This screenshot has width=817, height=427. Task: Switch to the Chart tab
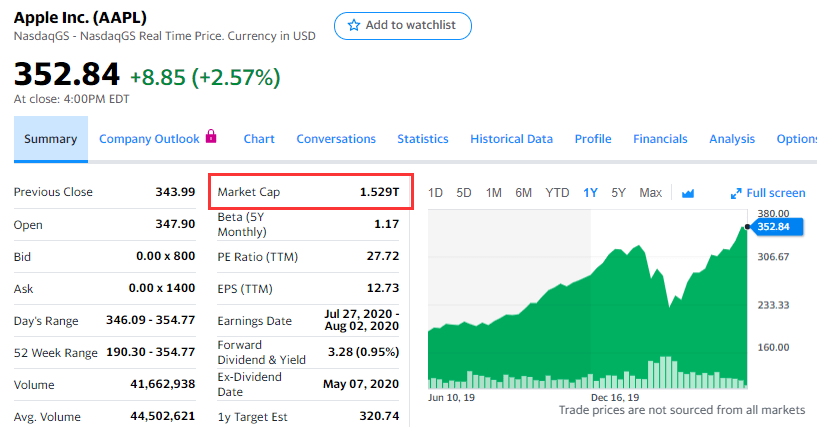[259, 139]
